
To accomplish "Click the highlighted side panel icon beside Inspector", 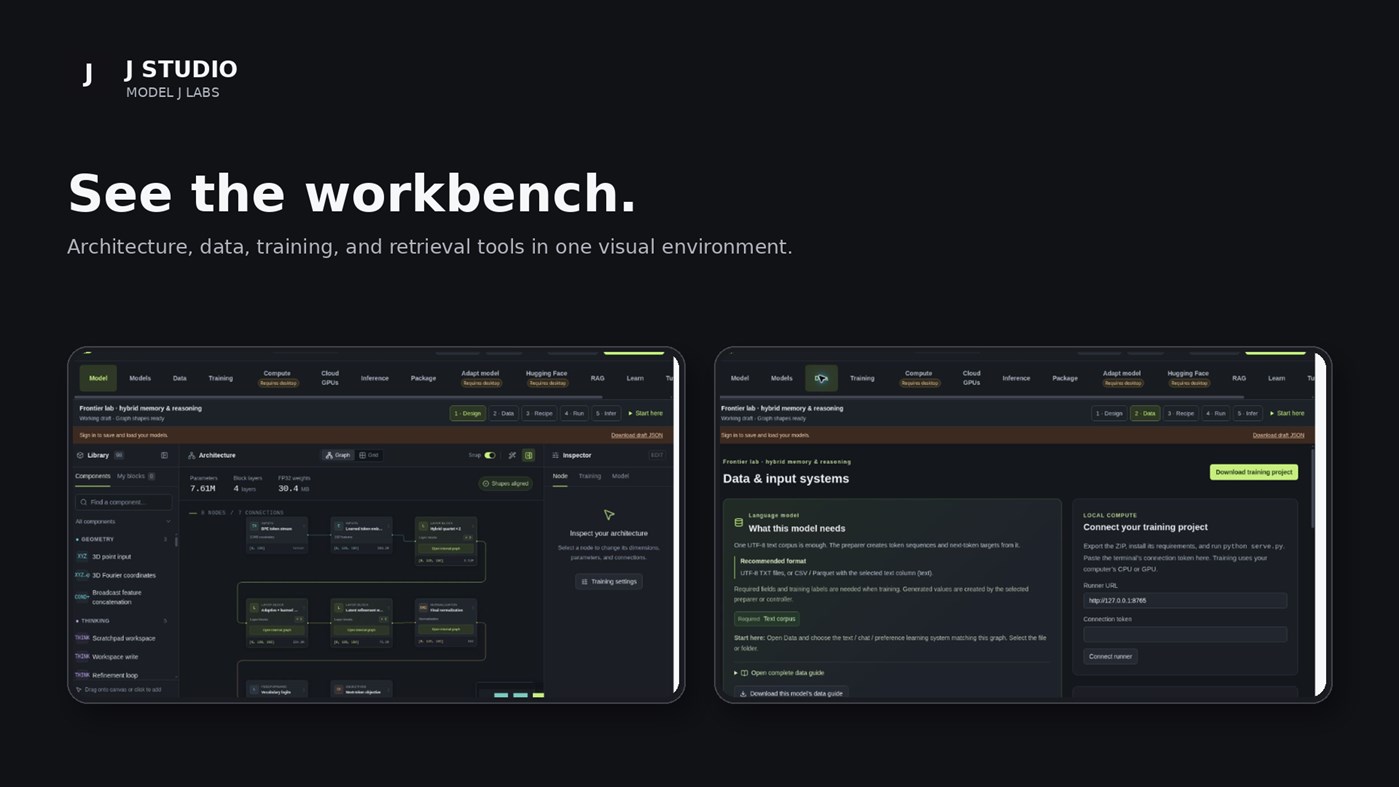I will [528, 455].
